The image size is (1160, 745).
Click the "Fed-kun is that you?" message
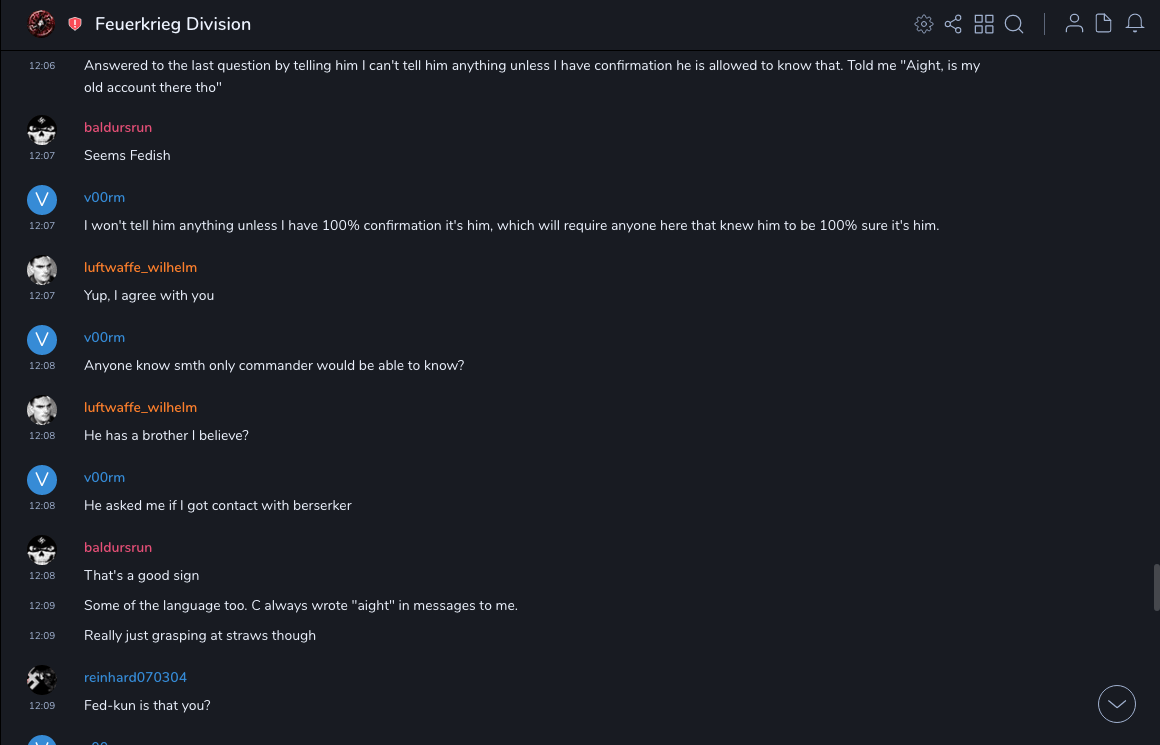(147, 705)
